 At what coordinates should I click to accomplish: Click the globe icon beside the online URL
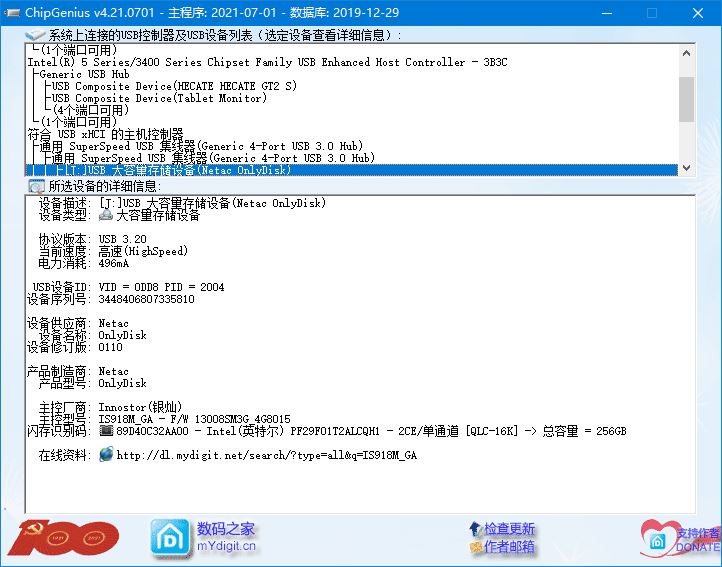(x=107, y=455)
